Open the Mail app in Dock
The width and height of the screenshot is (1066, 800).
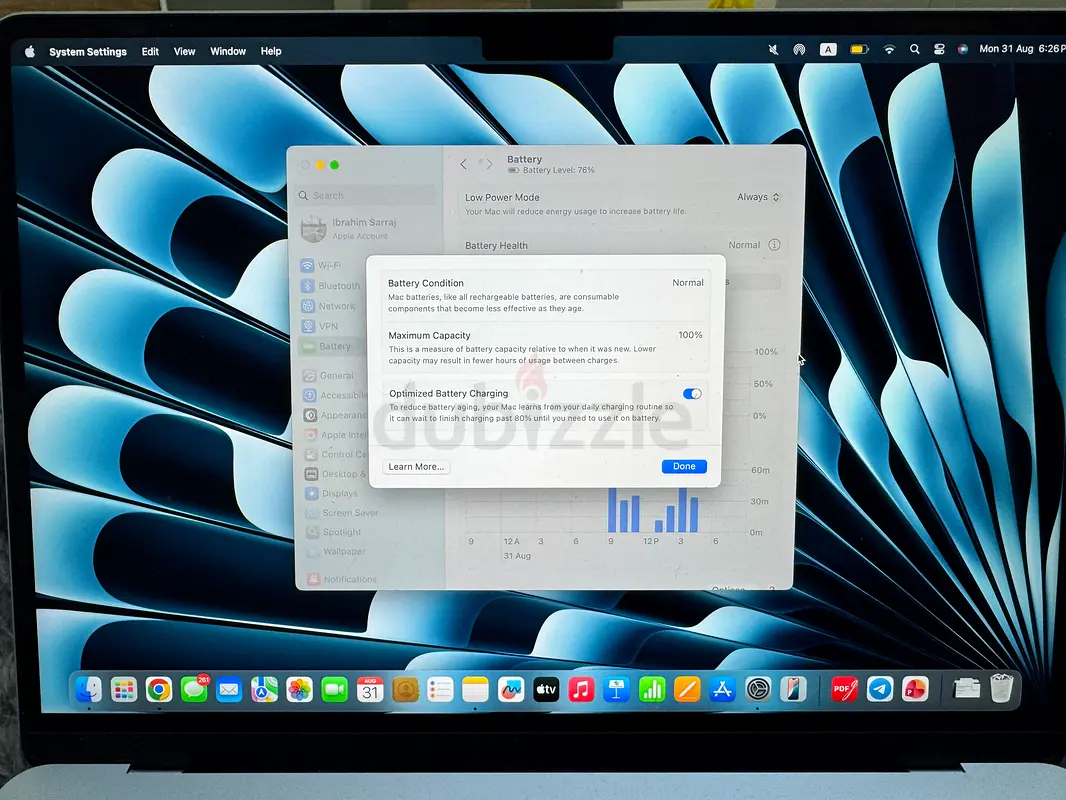coord(229,690)
